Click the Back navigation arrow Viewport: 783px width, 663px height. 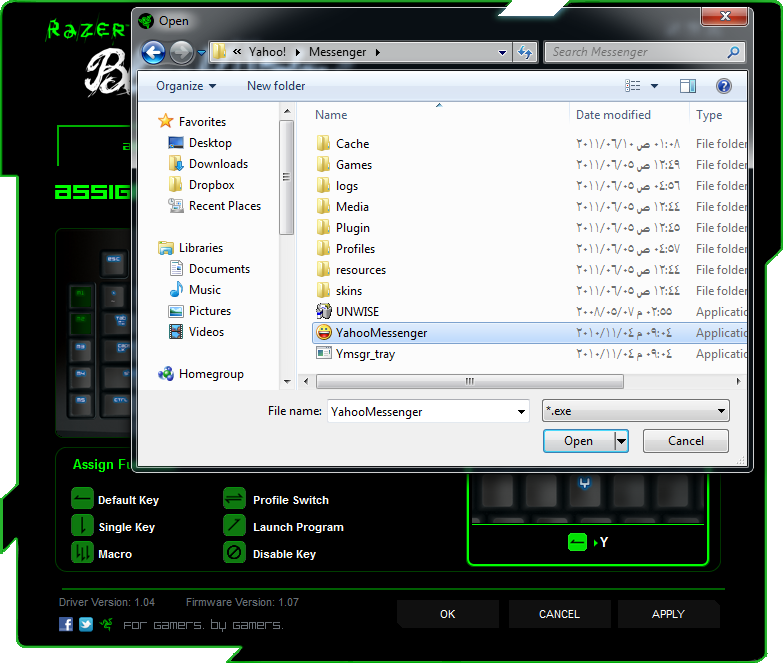pyautogui.click(x=153, y=52)
